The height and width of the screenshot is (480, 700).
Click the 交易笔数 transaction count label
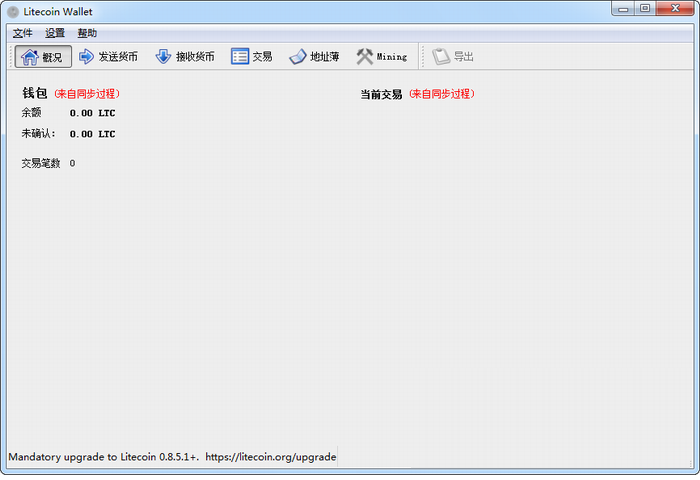(x=41, y=163)
